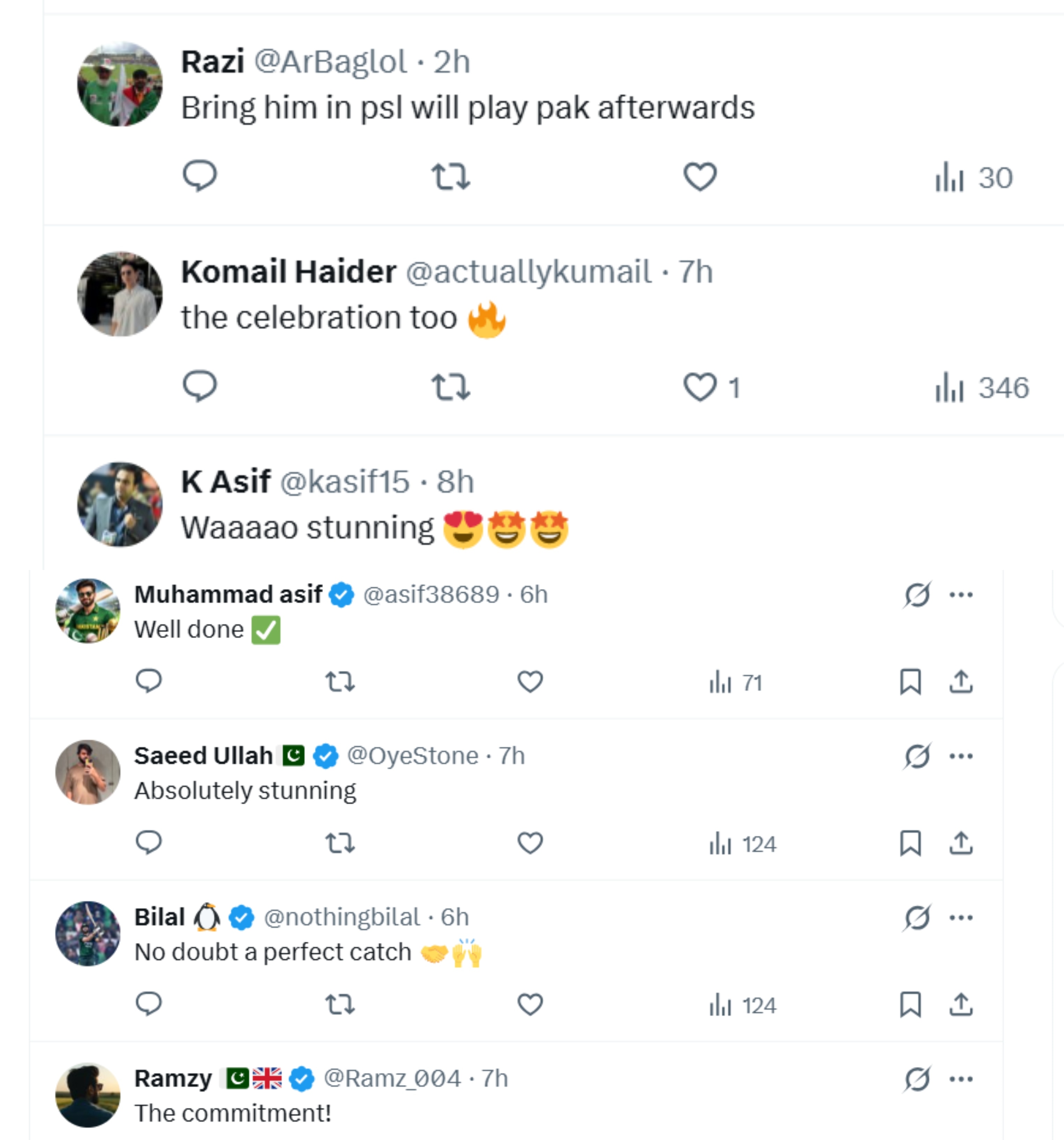Click Grok icon on Muhammad asif's tweet
Screen dimensions: 1064x1140
click(917, 595)
